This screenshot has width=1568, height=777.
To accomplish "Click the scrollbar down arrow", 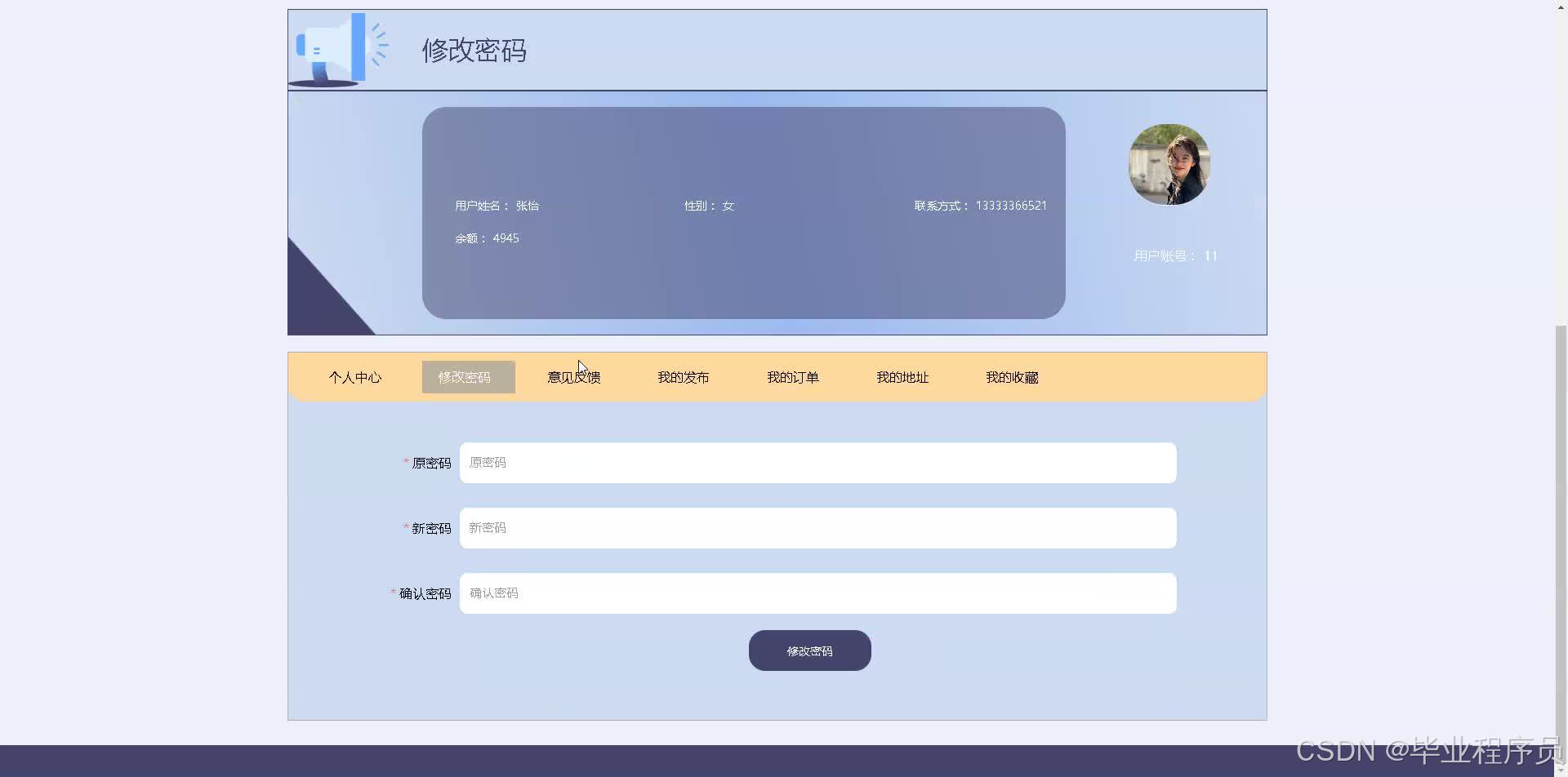I will (1561, 770).
